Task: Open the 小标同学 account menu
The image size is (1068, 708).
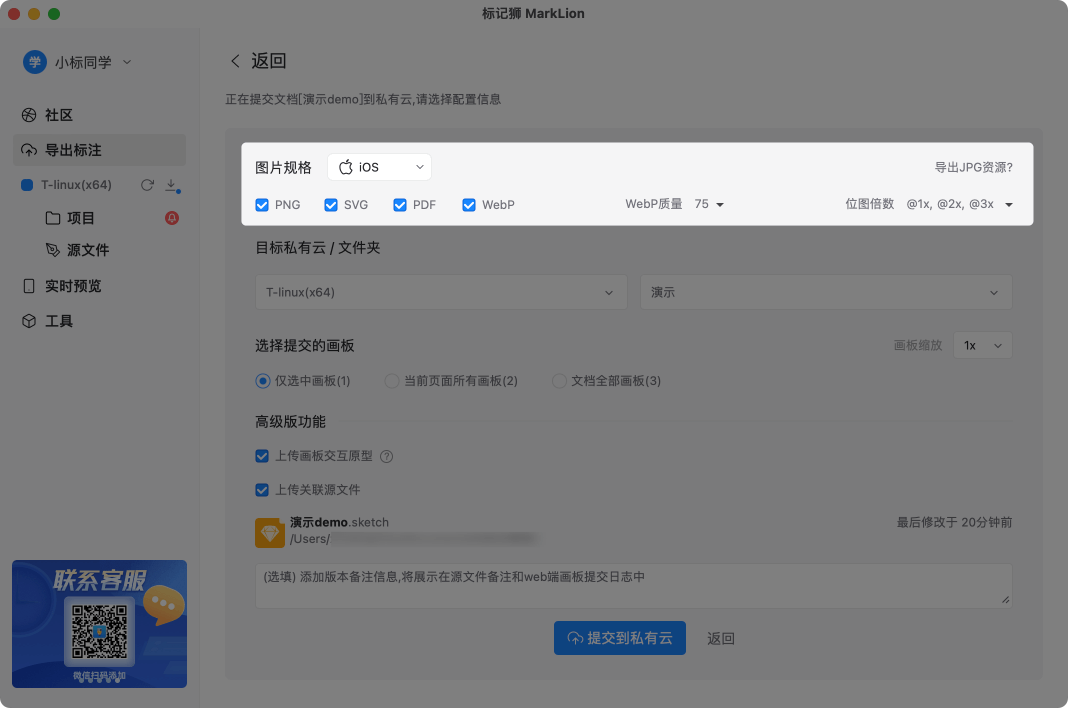Action: [82, 61]
